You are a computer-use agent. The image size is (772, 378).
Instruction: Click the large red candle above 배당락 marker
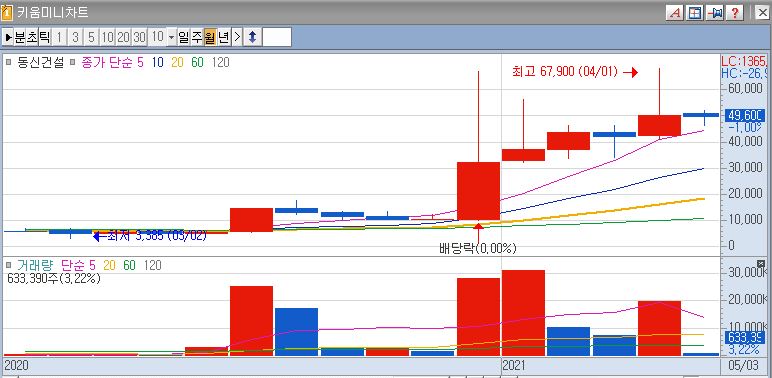(x=478, y=191)
